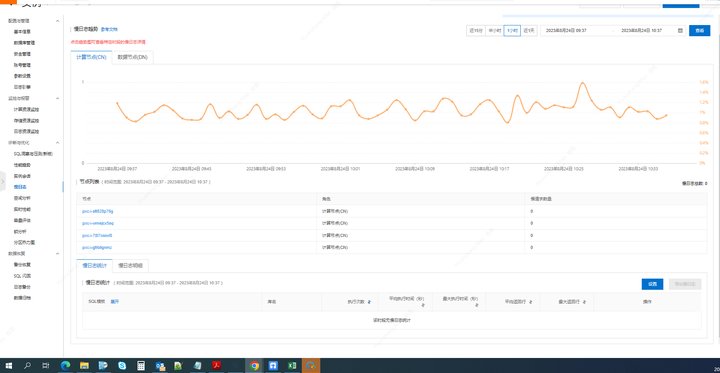Expand the left edge panel handle arrow
The image size is (720, 373).
coord(3,181)
